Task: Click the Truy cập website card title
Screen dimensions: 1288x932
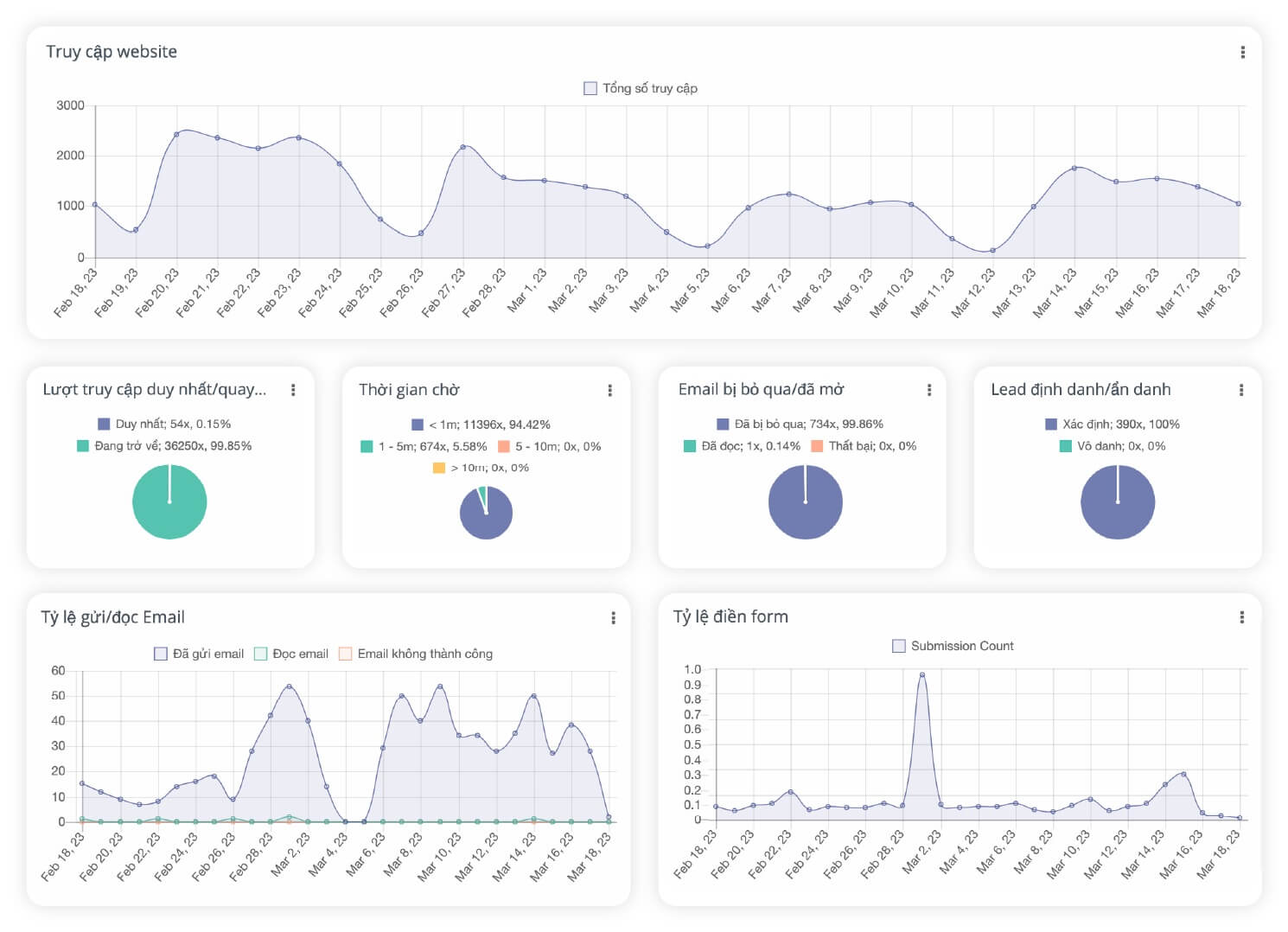Action: [x=112, y=52]
